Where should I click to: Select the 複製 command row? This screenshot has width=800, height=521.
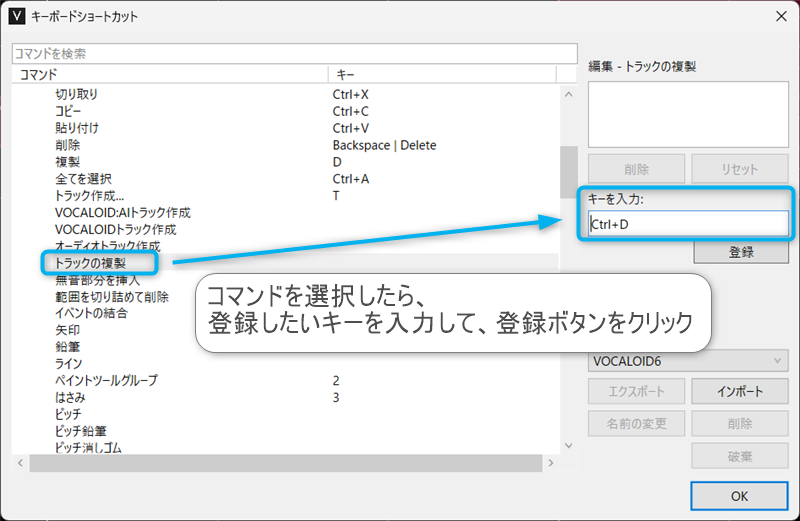pyautogui.click(x=285, y=162)
